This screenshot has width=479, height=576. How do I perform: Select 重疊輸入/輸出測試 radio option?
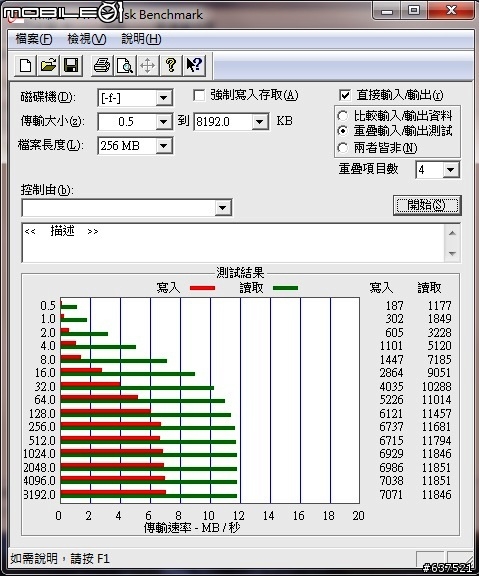click(342, 131)
